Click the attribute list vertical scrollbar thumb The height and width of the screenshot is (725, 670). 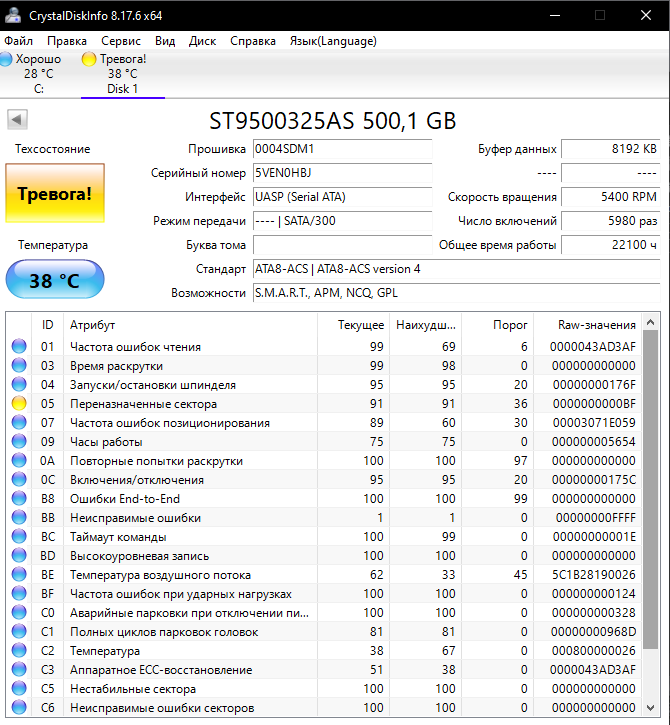tap(651, 490)
